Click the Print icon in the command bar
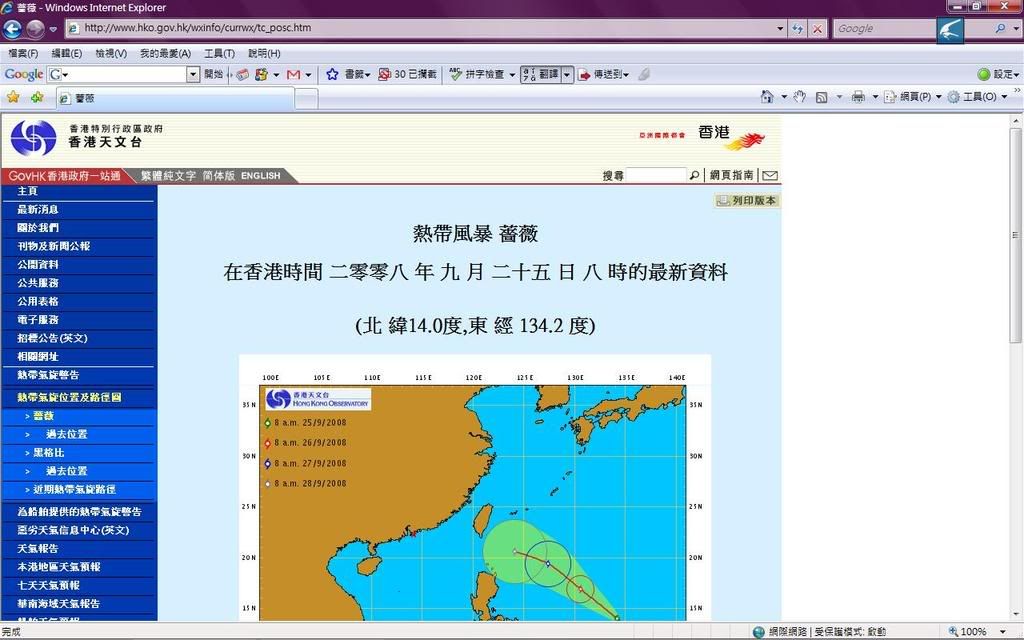The width and height of the screenshot is (1024, 640). click(x=857, y=97)
